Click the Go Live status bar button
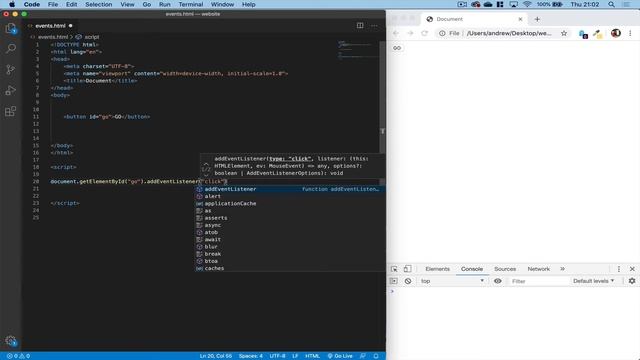 pyautogui.click(x=340, y=356)
